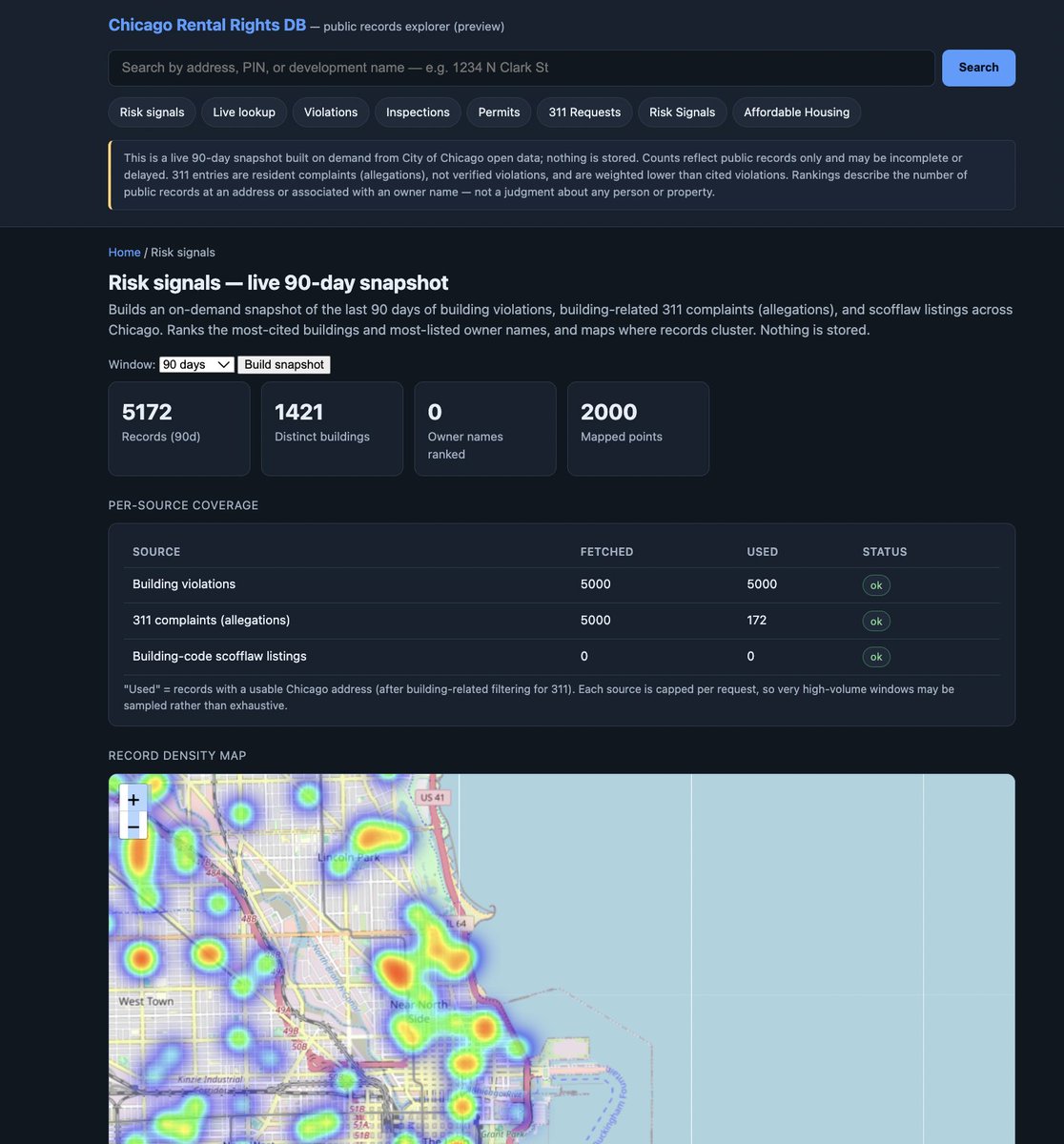The width and height of the screenshot is (1064, 1144).
Task: Click the ok status for Building violations
Action: click(x=876, y=585)
